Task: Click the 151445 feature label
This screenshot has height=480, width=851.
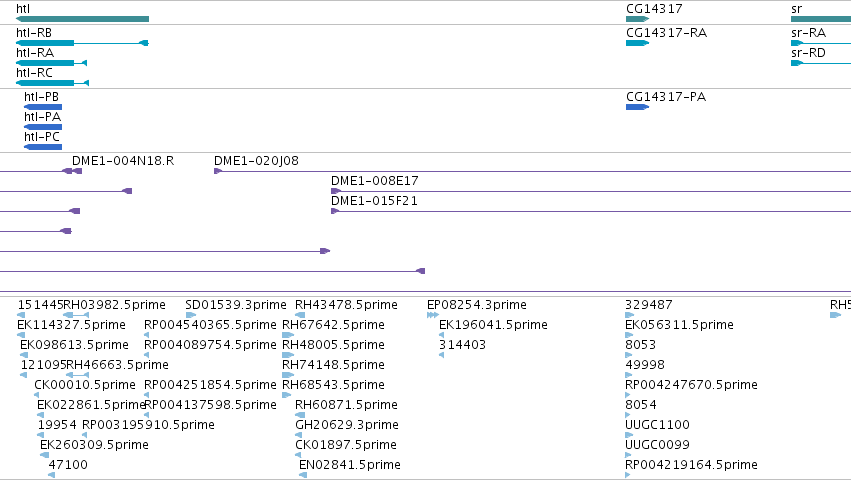Action: [x=40, y=305]
